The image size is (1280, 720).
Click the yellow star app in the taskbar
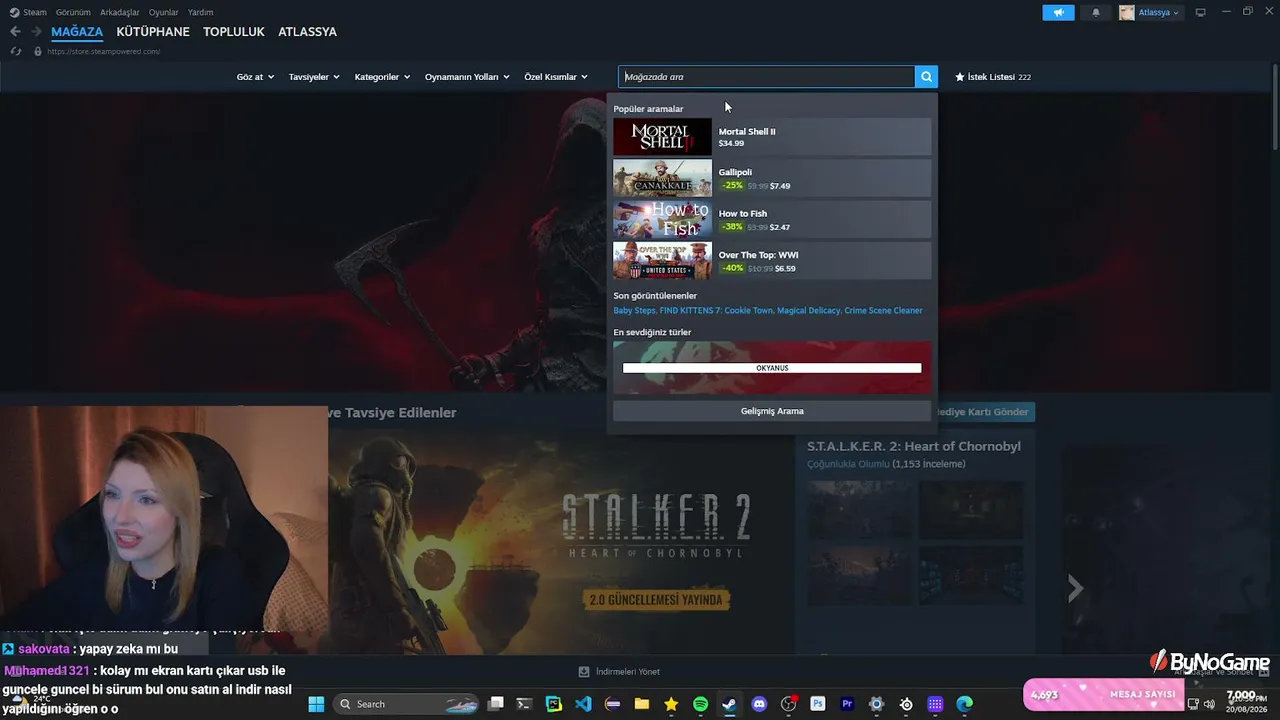coord(671,704)
